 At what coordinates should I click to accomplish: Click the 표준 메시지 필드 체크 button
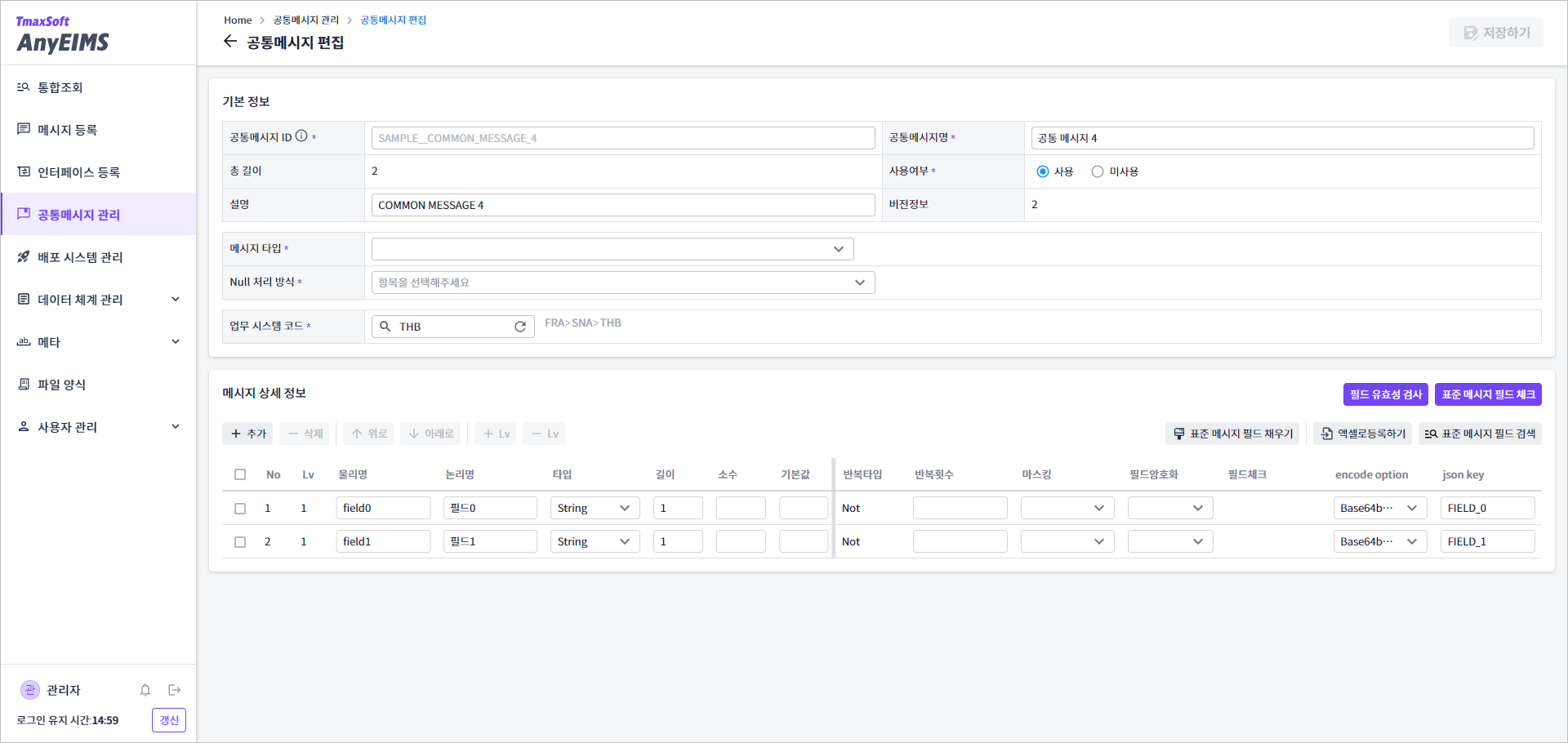coord(1488,394)
